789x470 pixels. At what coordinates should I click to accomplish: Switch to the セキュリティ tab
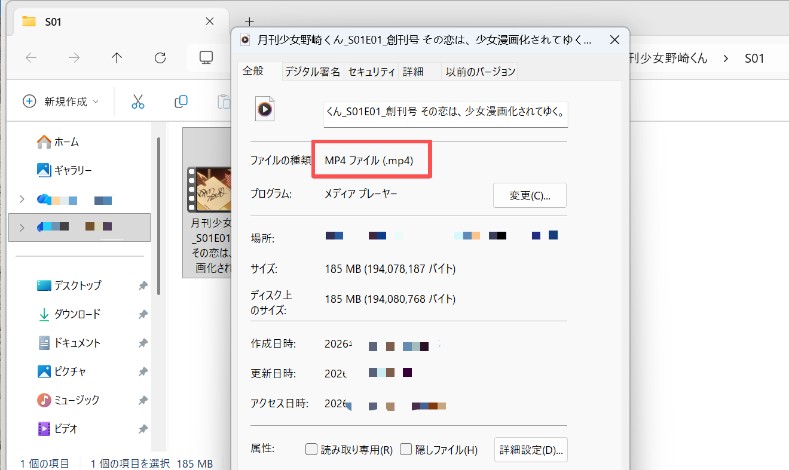371,72
